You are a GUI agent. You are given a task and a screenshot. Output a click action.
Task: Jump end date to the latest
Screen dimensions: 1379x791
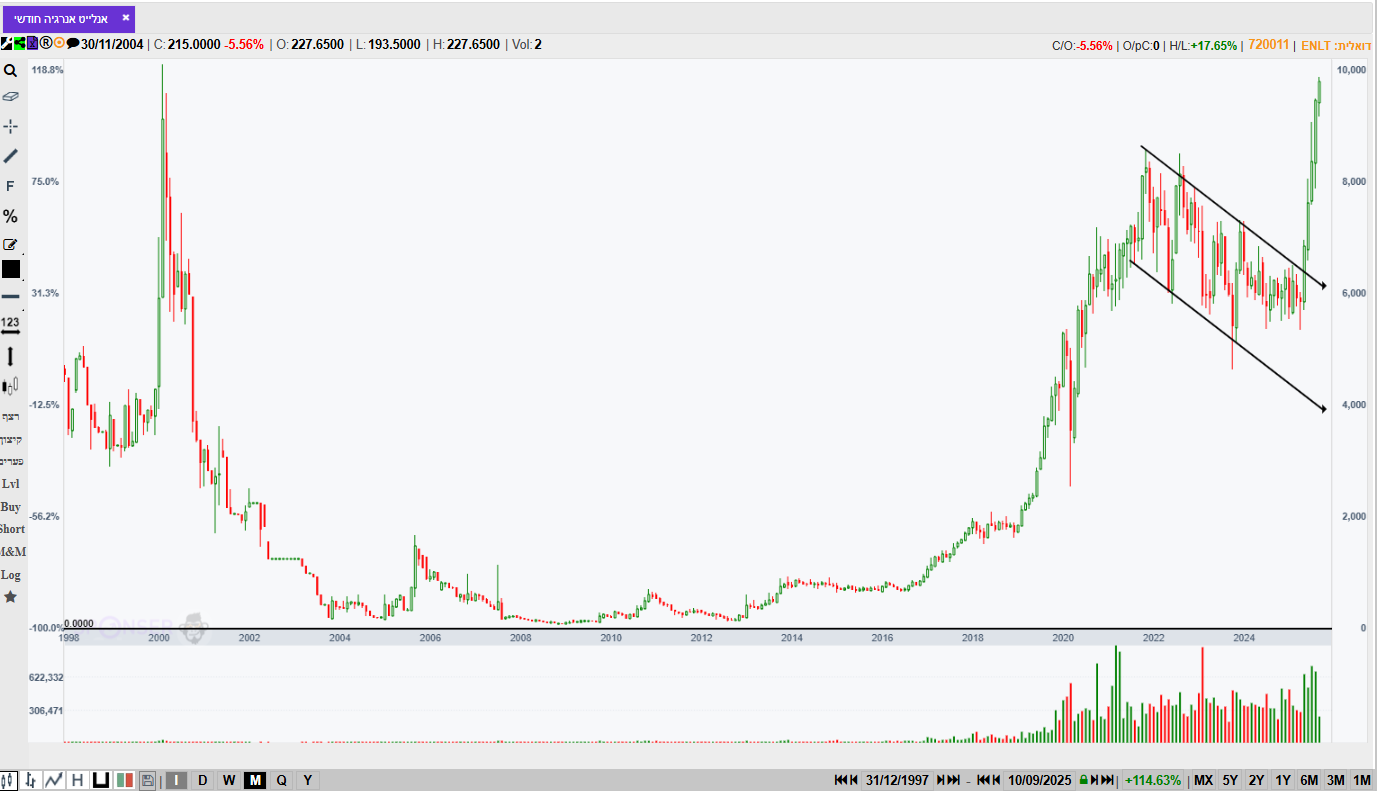click(x=1108, y=780)
